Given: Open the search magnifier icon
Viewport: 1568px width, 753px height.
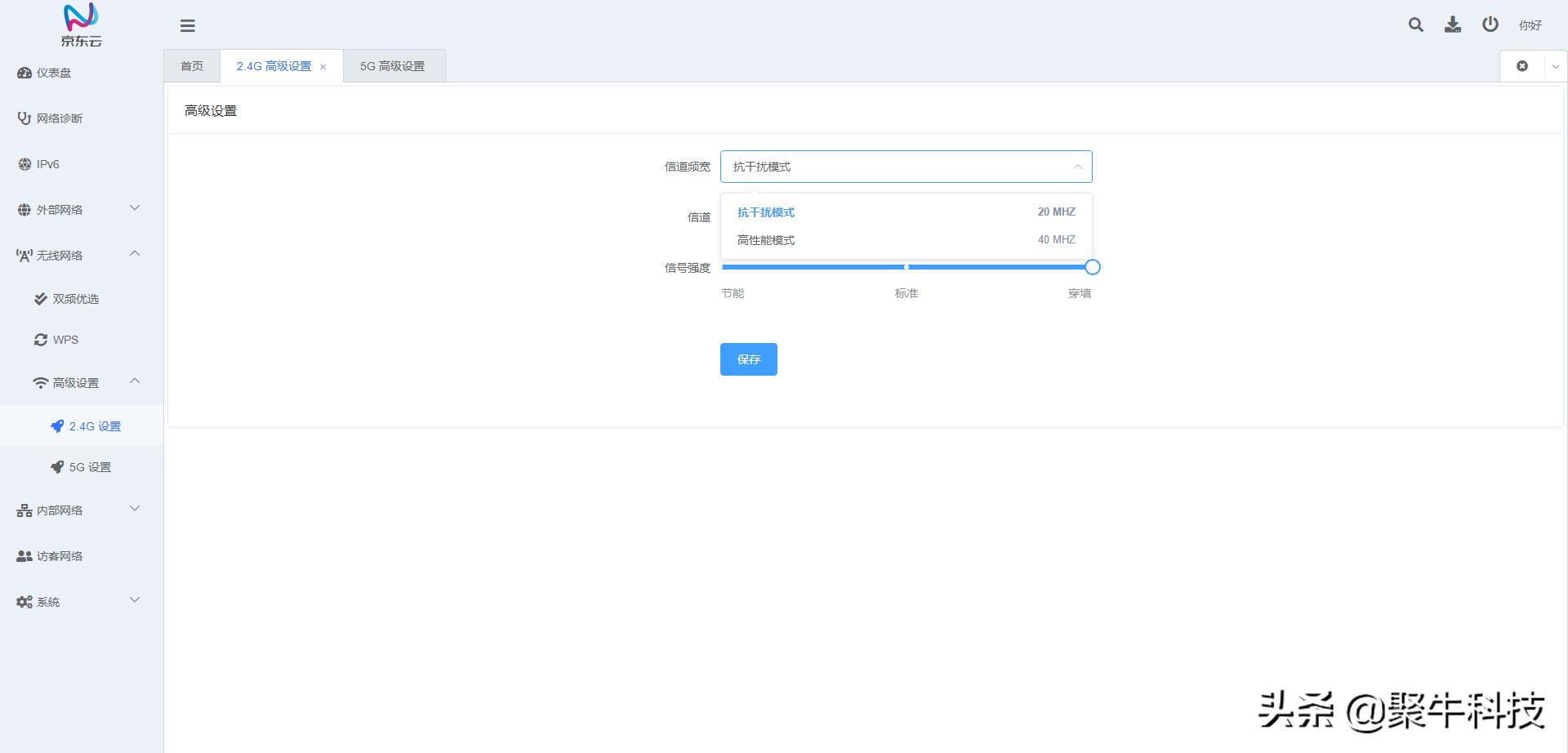Looking at the screenshot, I should [x=1416, y=25].
